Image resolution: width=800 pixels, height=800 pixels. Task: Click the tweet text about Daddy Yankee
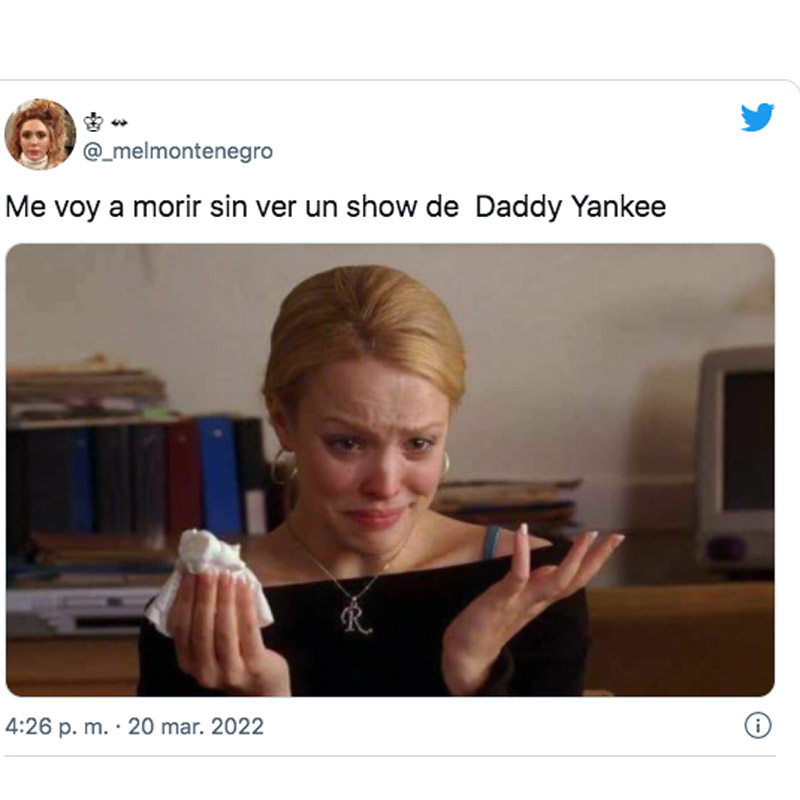point(336,207)
